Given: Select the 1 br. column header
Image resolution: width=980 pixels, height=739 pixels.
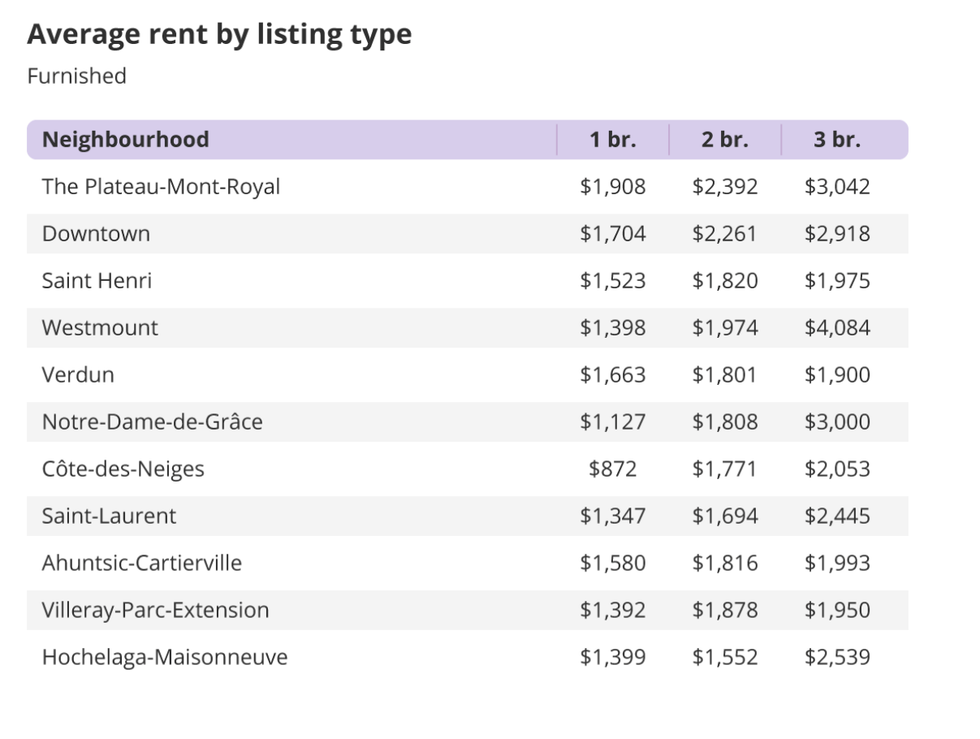Looking at the screenshot, I should pos(612,140).
